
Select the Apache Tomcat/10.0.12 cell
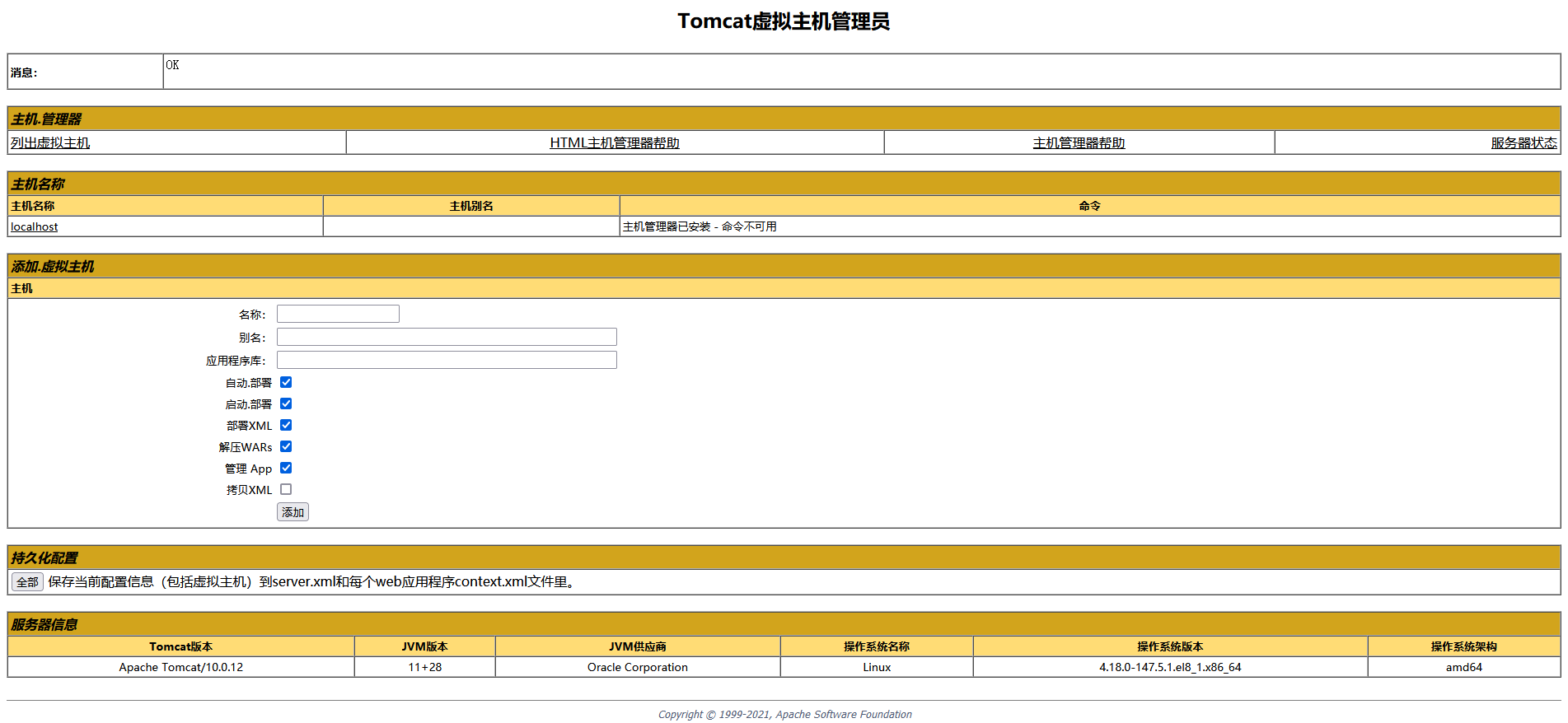click(x=181, y=667)
